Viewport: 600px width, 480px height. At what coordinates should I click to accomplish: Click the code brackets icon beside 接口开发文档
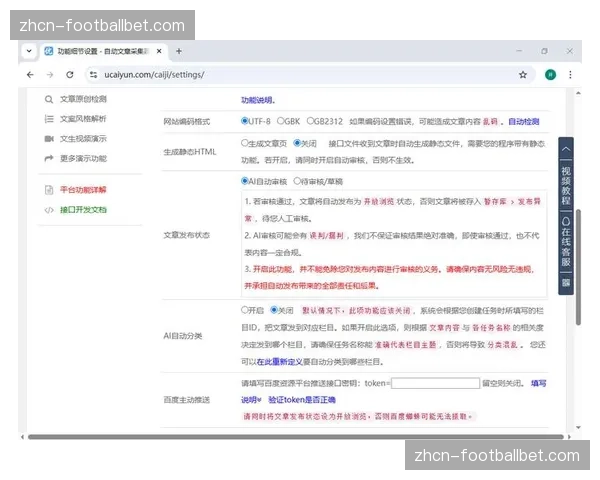(49, 210)
